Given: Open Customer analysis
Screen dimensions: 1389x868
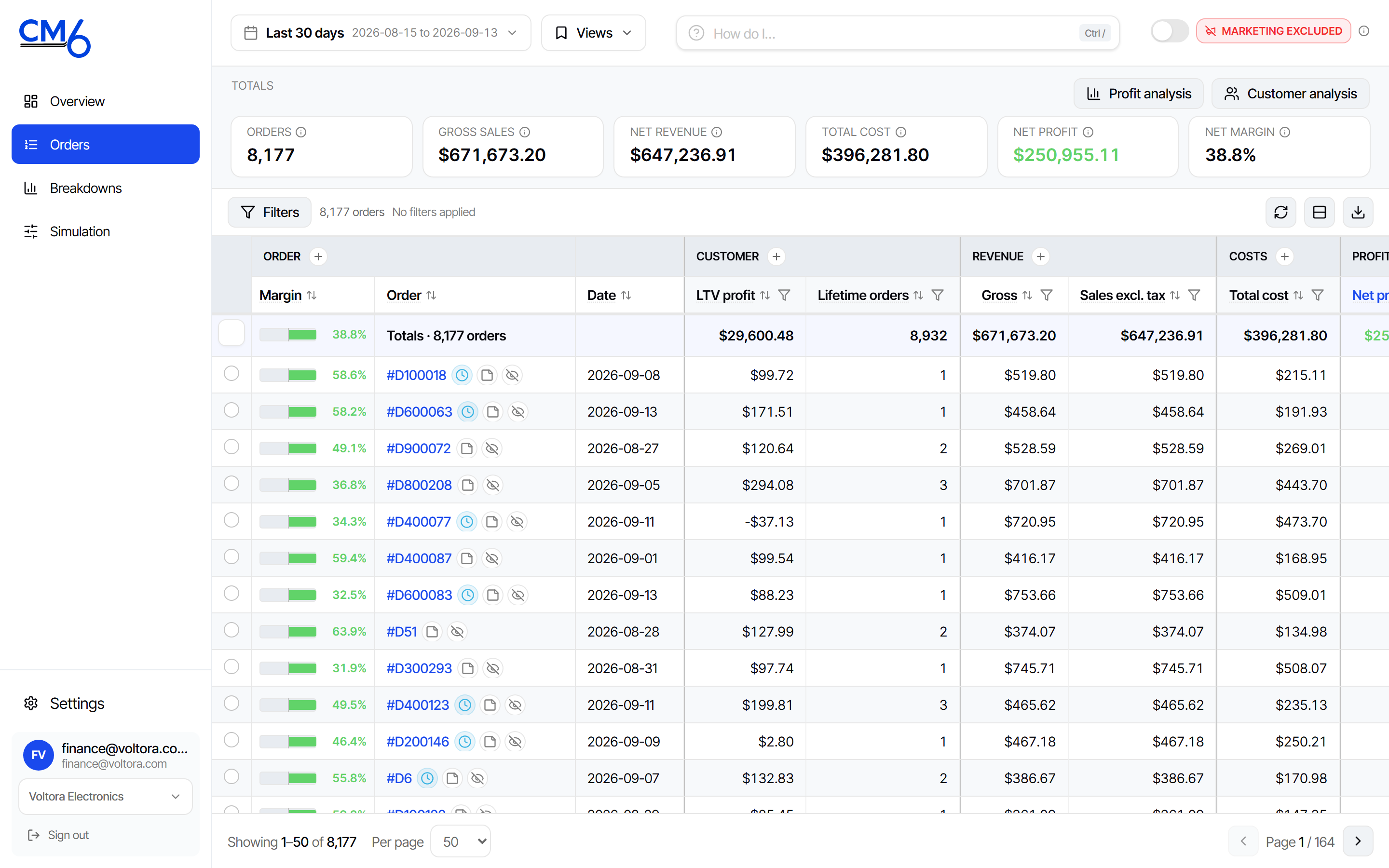Looking at the screenshot, I should [x=1290, y=94].
